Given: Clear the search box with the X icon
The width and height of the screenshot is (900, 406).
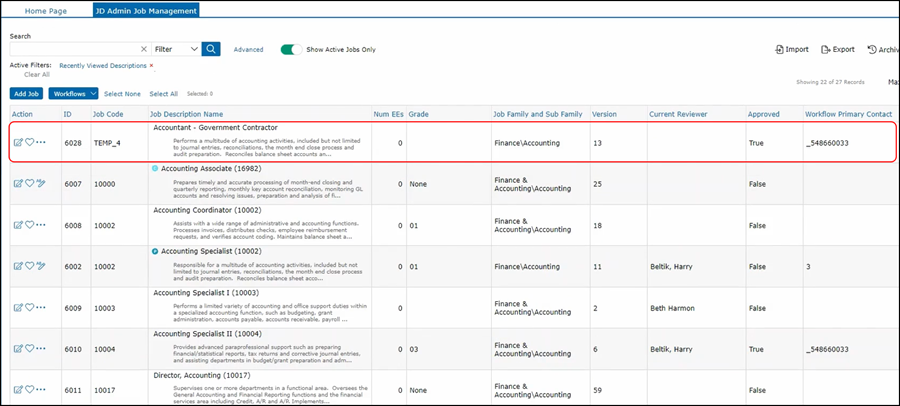Looking at the screenshot, I should pos(144,48).
